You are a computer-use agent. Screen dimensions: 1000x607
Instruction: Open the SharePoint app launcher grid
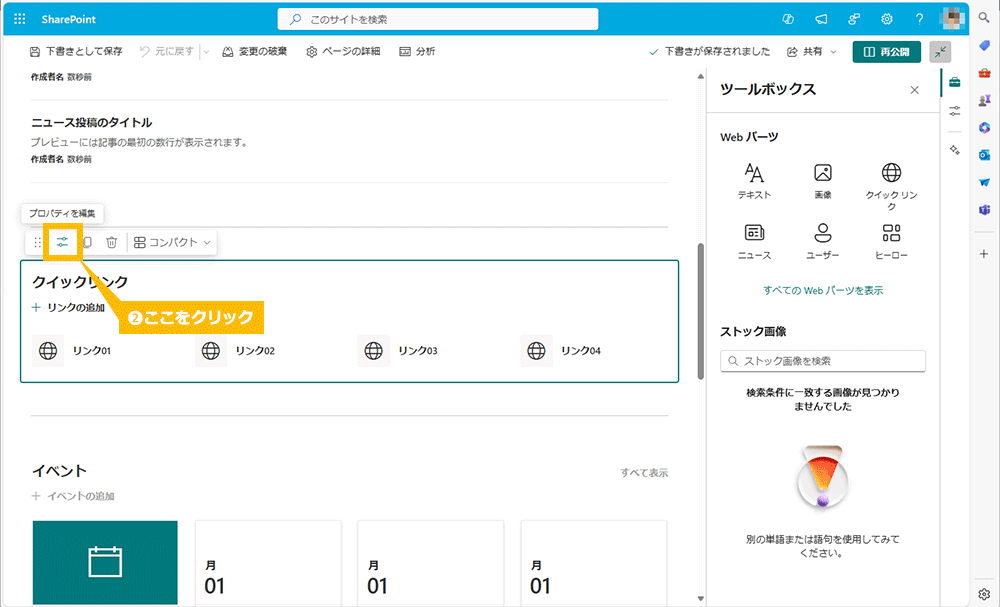coord(20,19)
